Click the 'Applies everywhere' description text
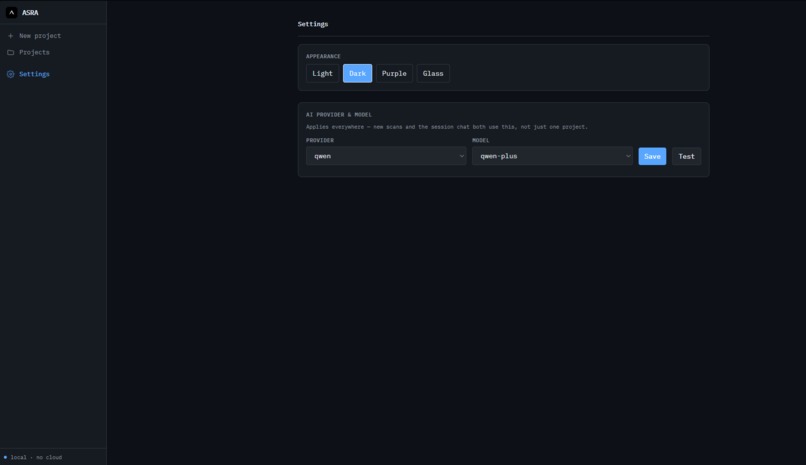Viewport: 806px width, 465px height. 447,127
